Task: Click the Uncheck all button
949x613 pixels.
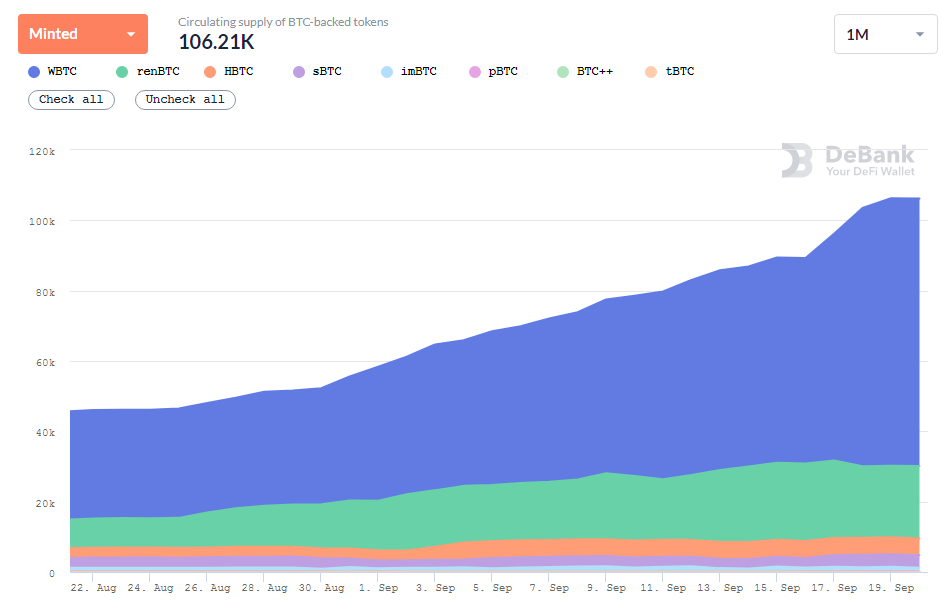Action: click(x=185, y=100)
